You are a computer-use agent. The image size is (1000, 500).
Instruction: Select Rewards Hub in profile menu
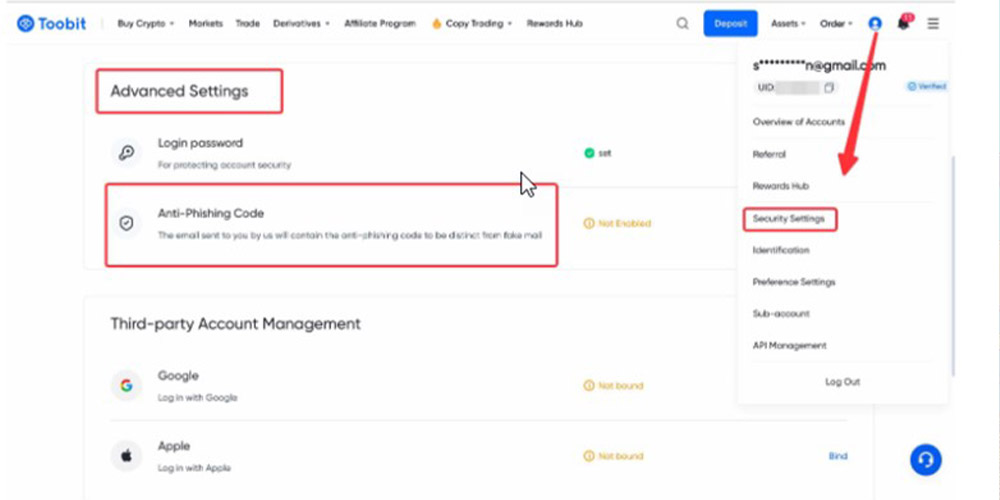[781, 186]
